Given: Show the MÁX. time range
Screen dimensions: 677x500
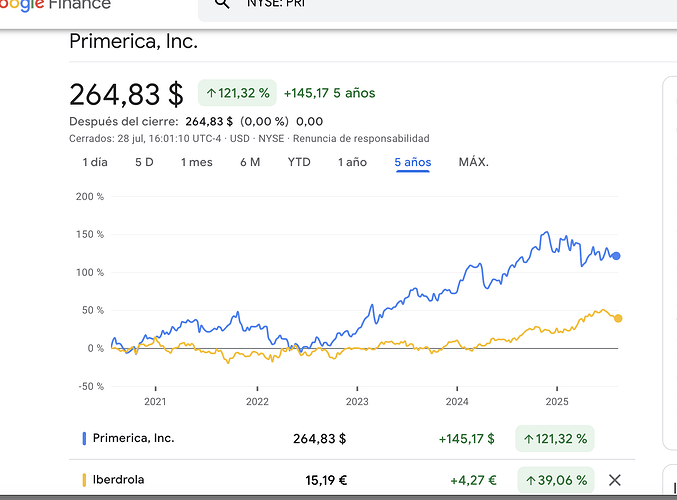Looking at the screenshot, I should click(x=473, y=162).
